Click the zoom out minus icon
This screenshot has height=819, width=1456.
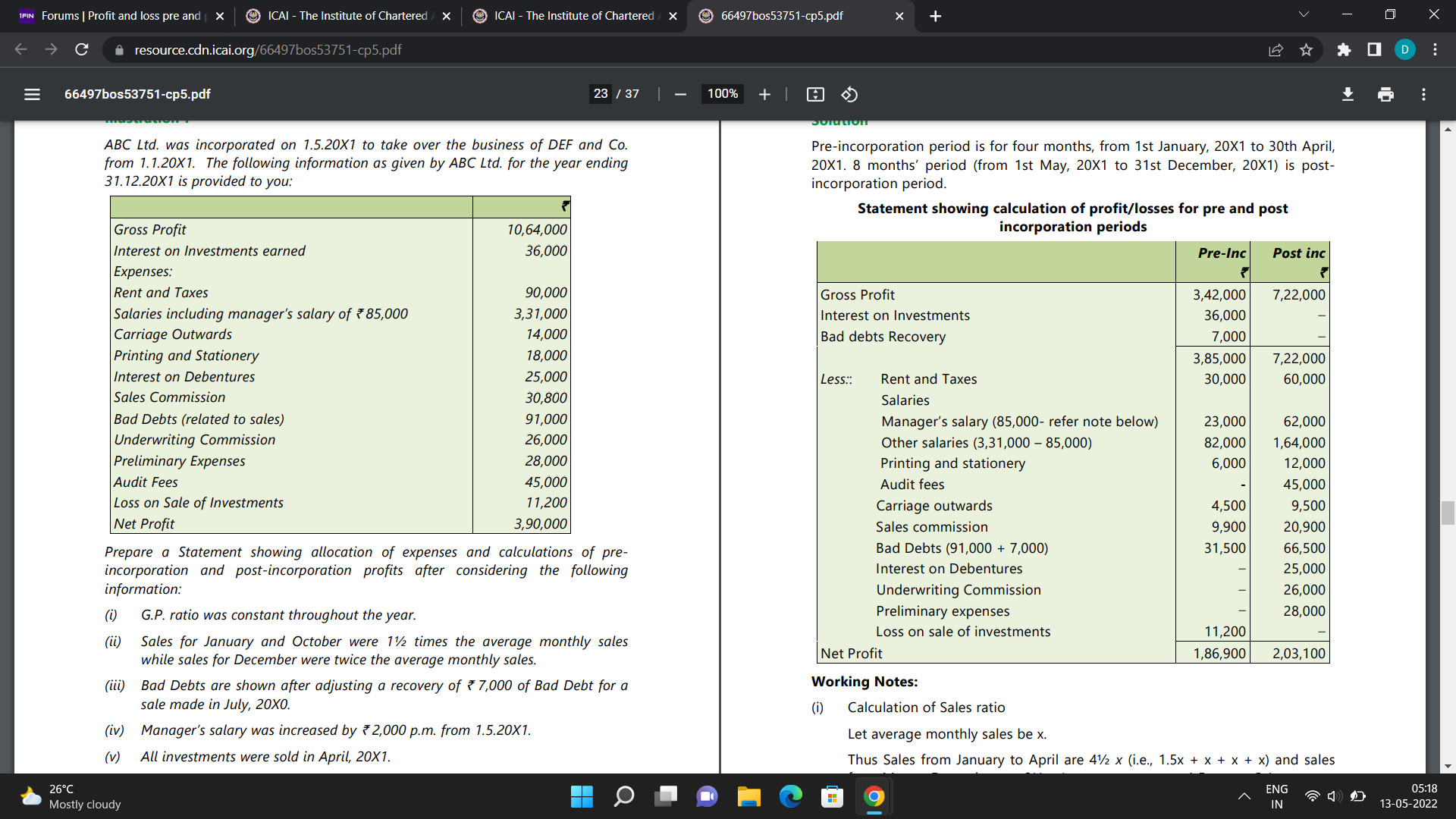[x=680, y=94]
